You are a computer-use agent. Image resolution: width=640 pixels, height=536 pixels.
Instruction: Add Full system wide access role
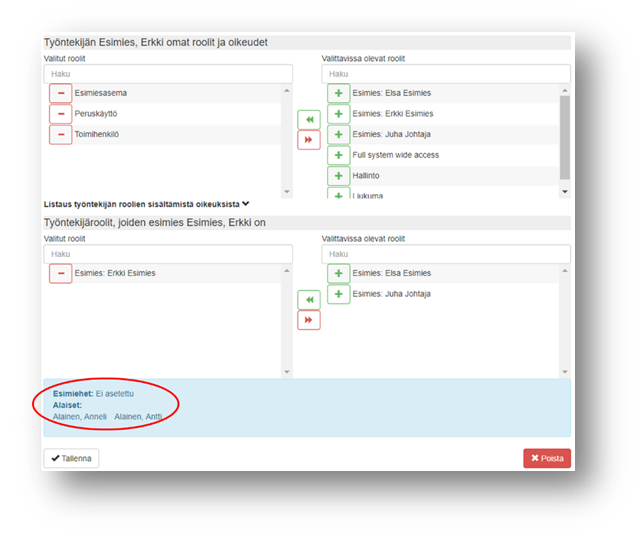click(x=339, y=155)
